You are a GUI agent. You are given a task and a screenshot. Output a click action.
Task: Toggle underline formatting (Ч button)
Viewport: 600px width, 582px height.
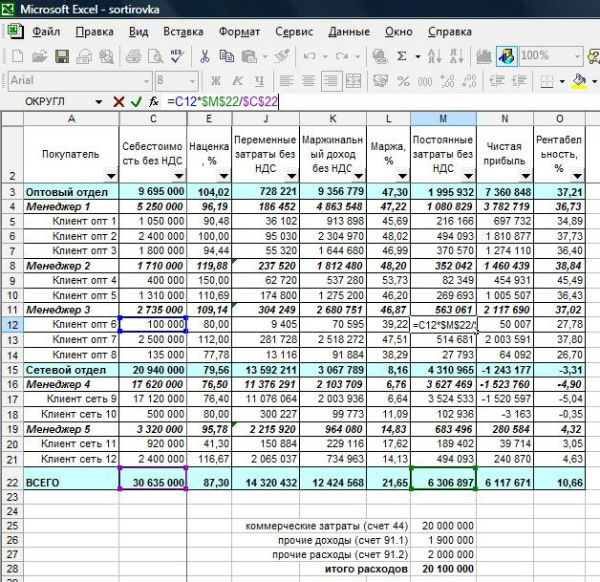(259, 80)
